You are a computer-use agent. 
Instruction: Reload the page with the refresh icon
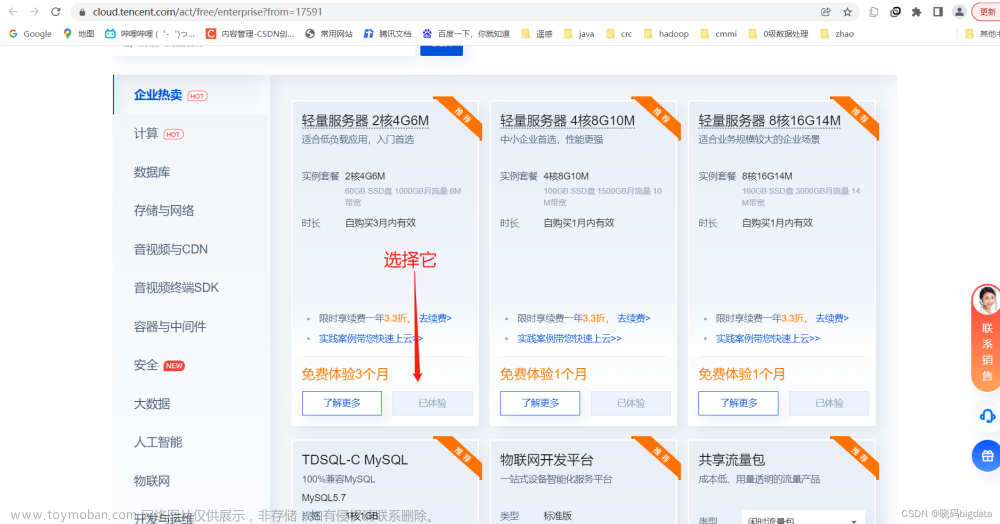click(x=56, y=11)
